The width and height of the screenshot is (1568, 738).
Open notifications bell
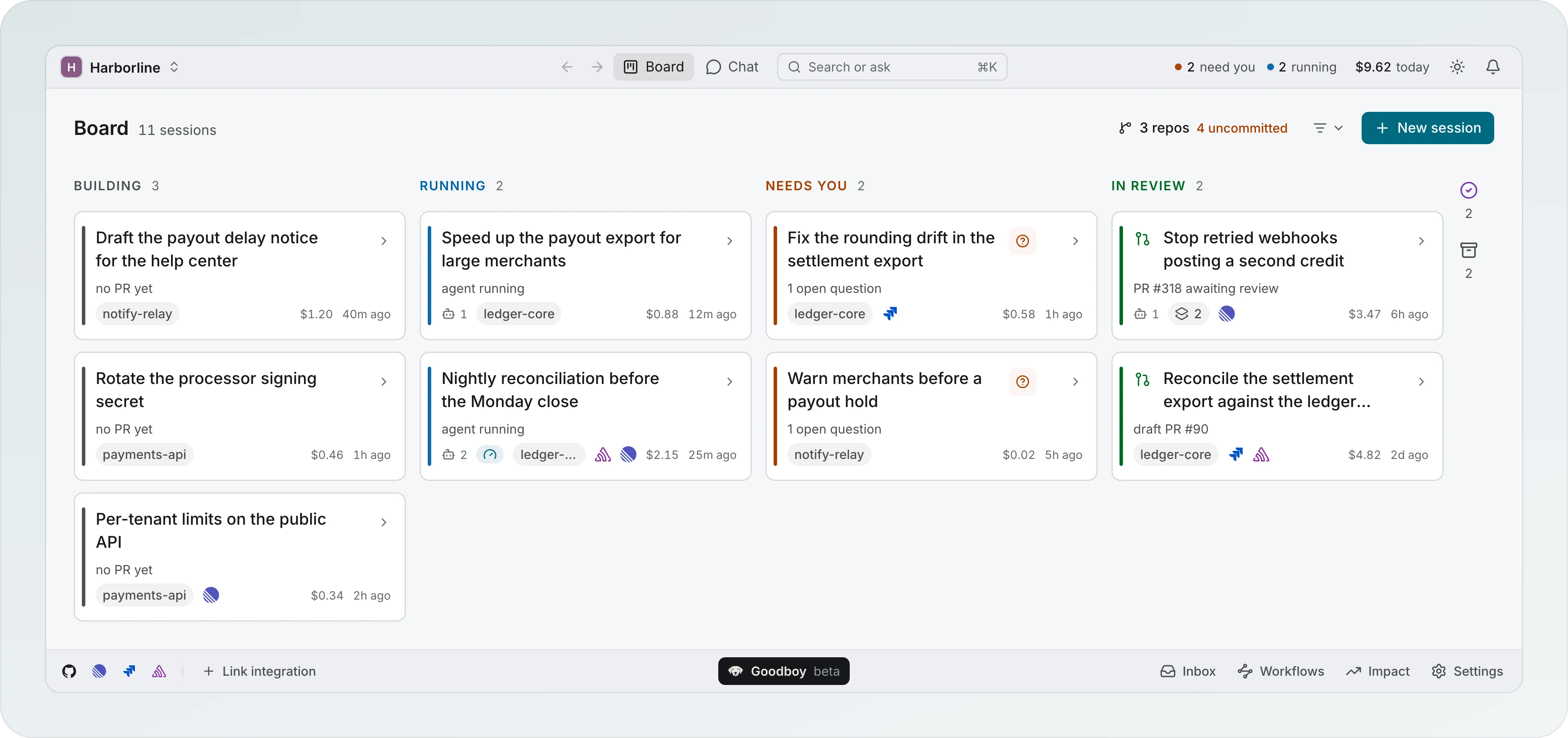coord(1493,67)
